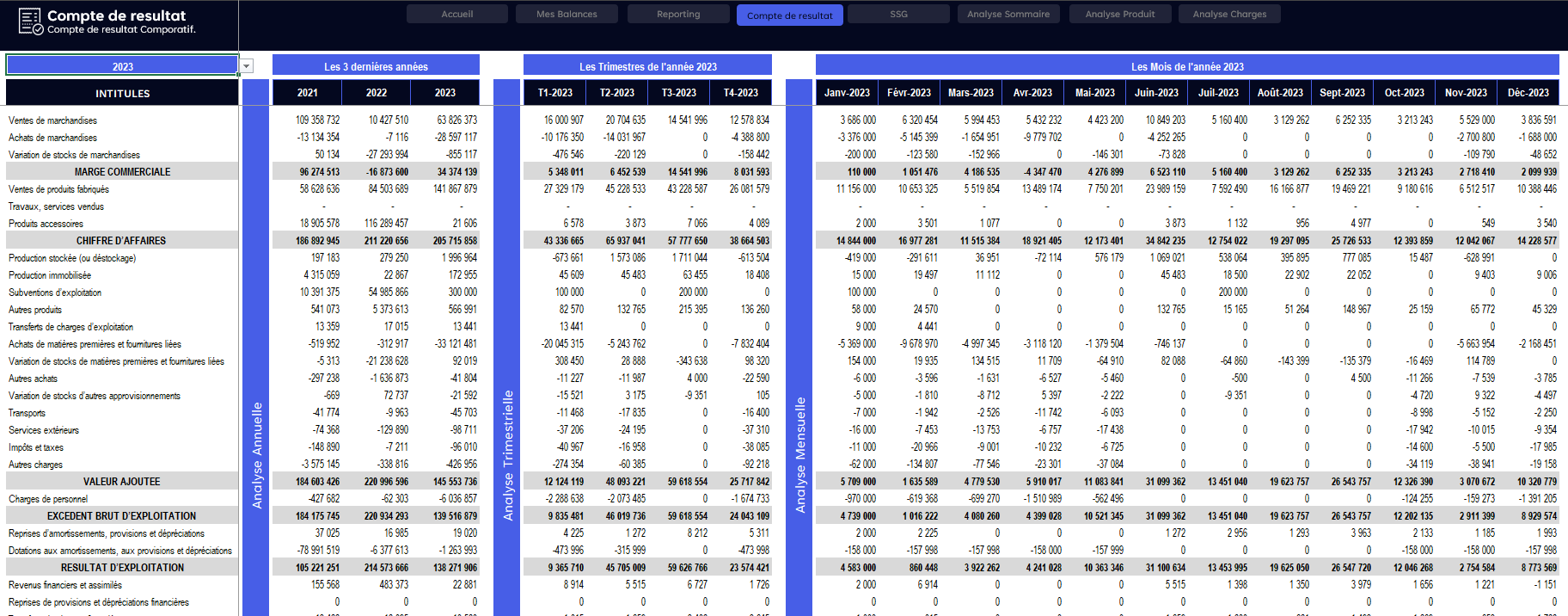
Task: Select the 109 358 732 value cell
Action: point(317,120)
